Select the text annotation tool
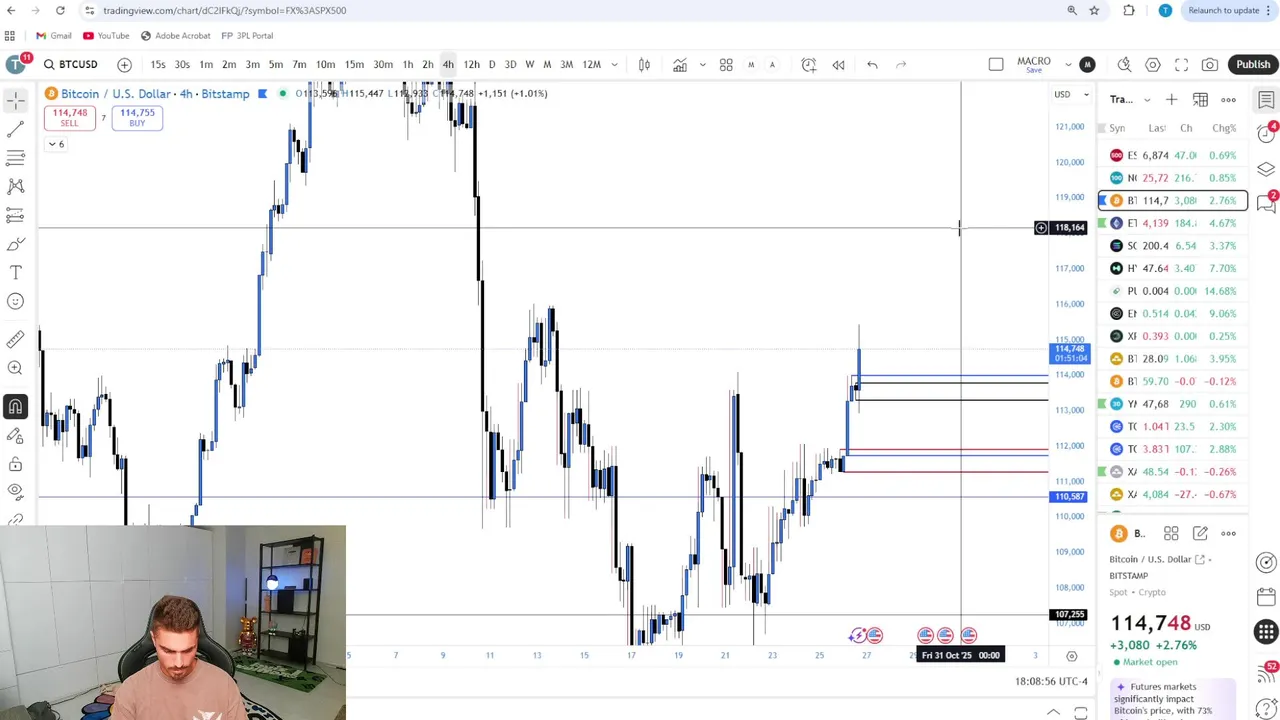 click(15, 272)
